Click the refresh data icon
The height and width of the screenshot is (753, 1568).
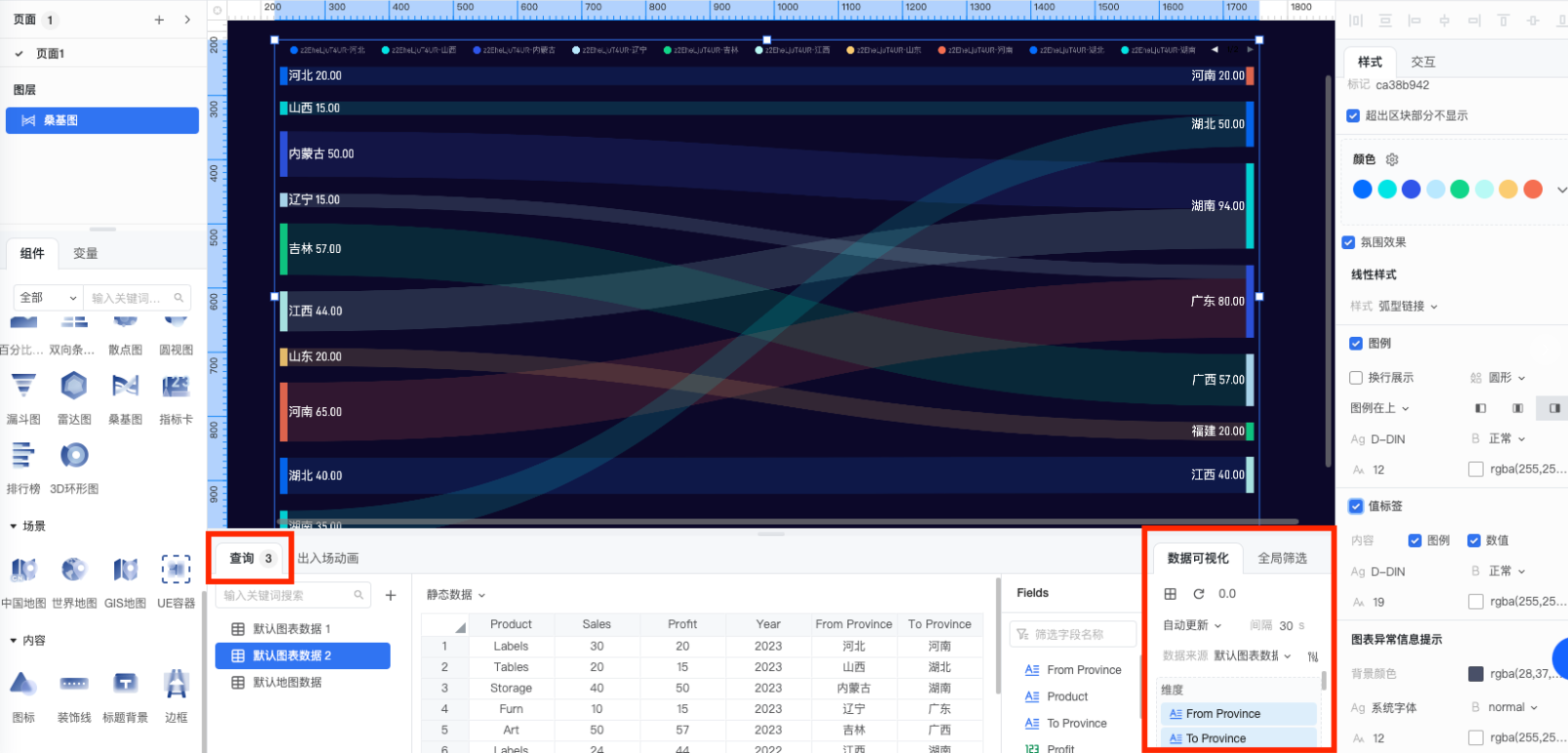(1199, 594)
